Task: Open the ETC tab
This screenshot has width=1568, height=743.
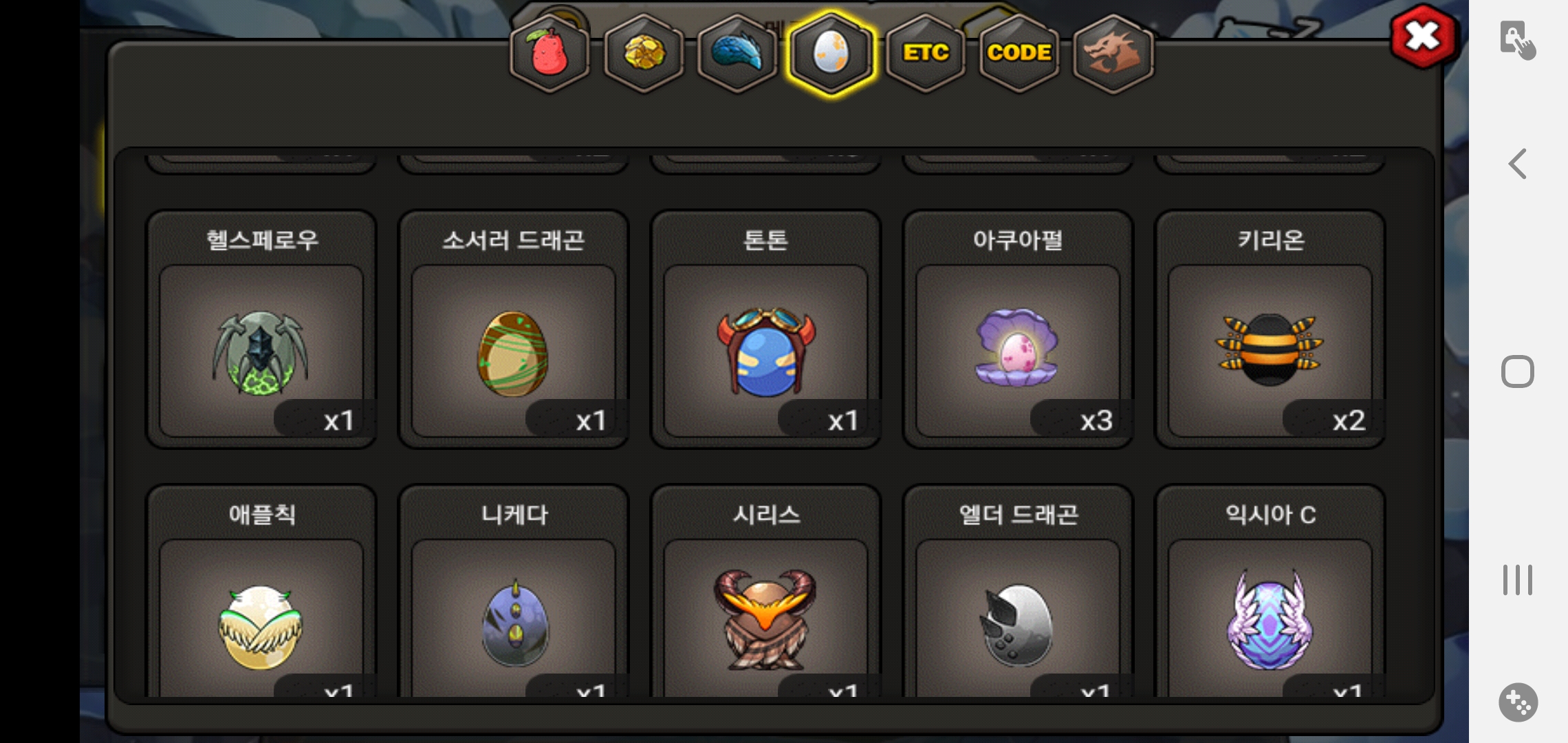Action: [926, 53]
